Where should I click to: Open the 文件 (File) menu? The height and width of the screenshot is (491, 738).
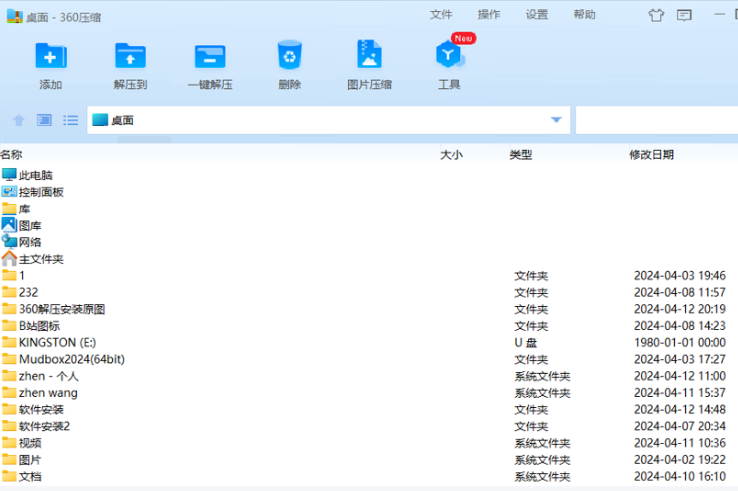441,15
